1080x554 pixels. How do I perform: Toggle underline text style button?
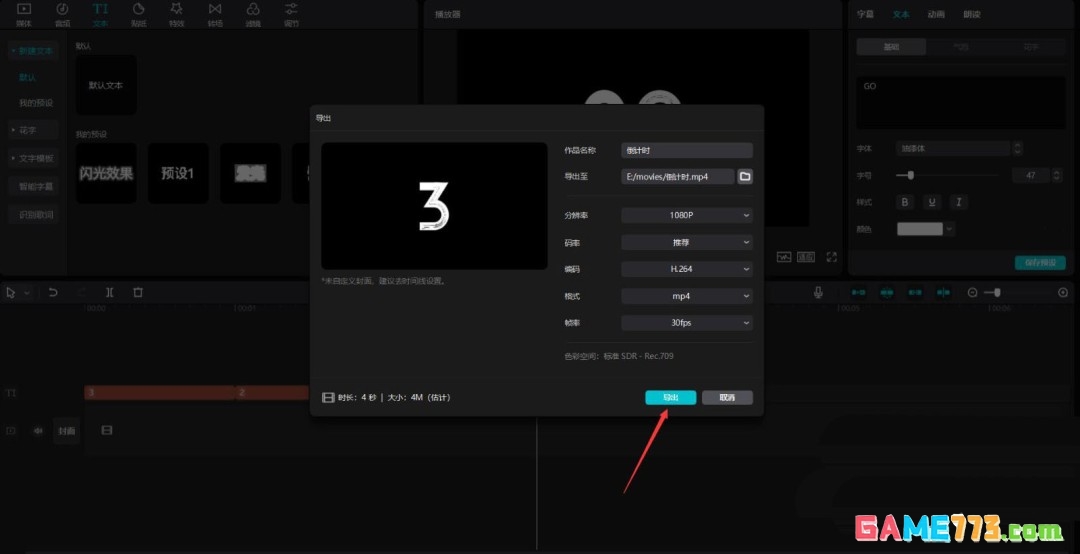(932, 202)
